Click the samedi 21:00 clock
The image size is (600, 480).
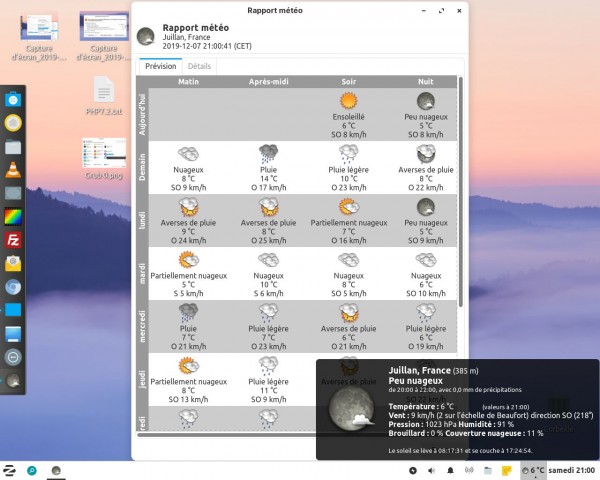pos(573,470)
